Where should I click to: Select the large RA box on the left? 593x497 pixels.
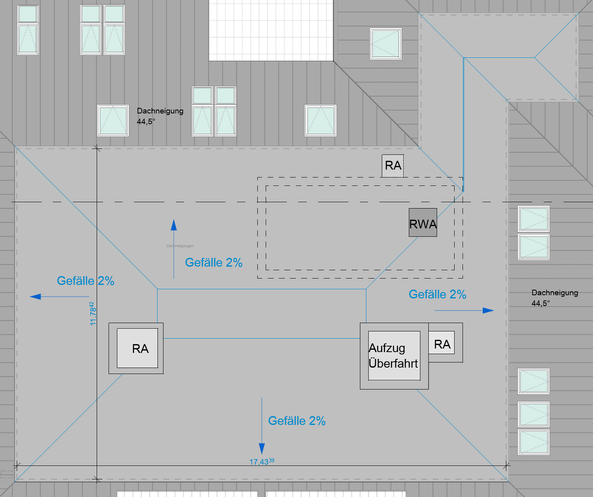[137, 348]
